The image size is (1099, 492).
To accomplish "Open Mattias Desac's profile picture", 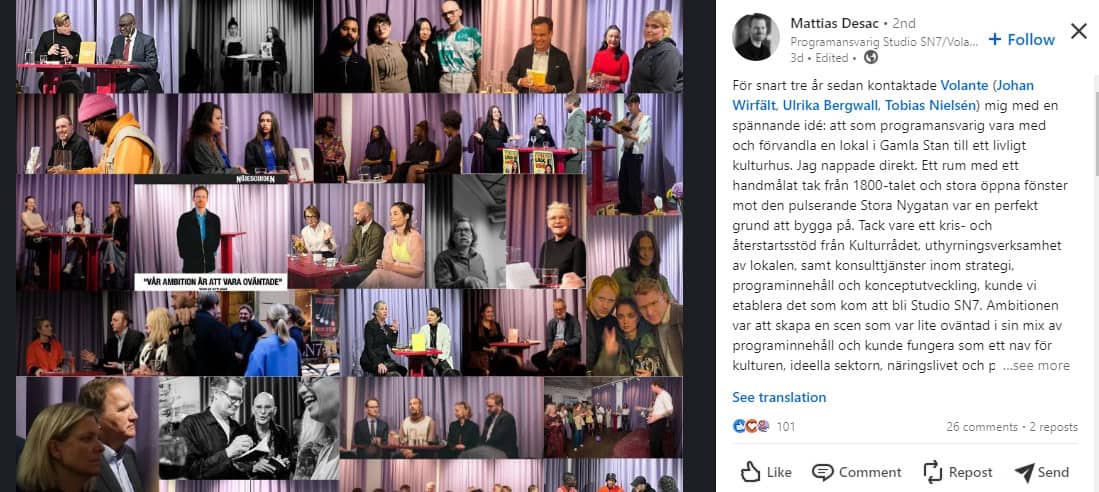I will pos(756,36).
